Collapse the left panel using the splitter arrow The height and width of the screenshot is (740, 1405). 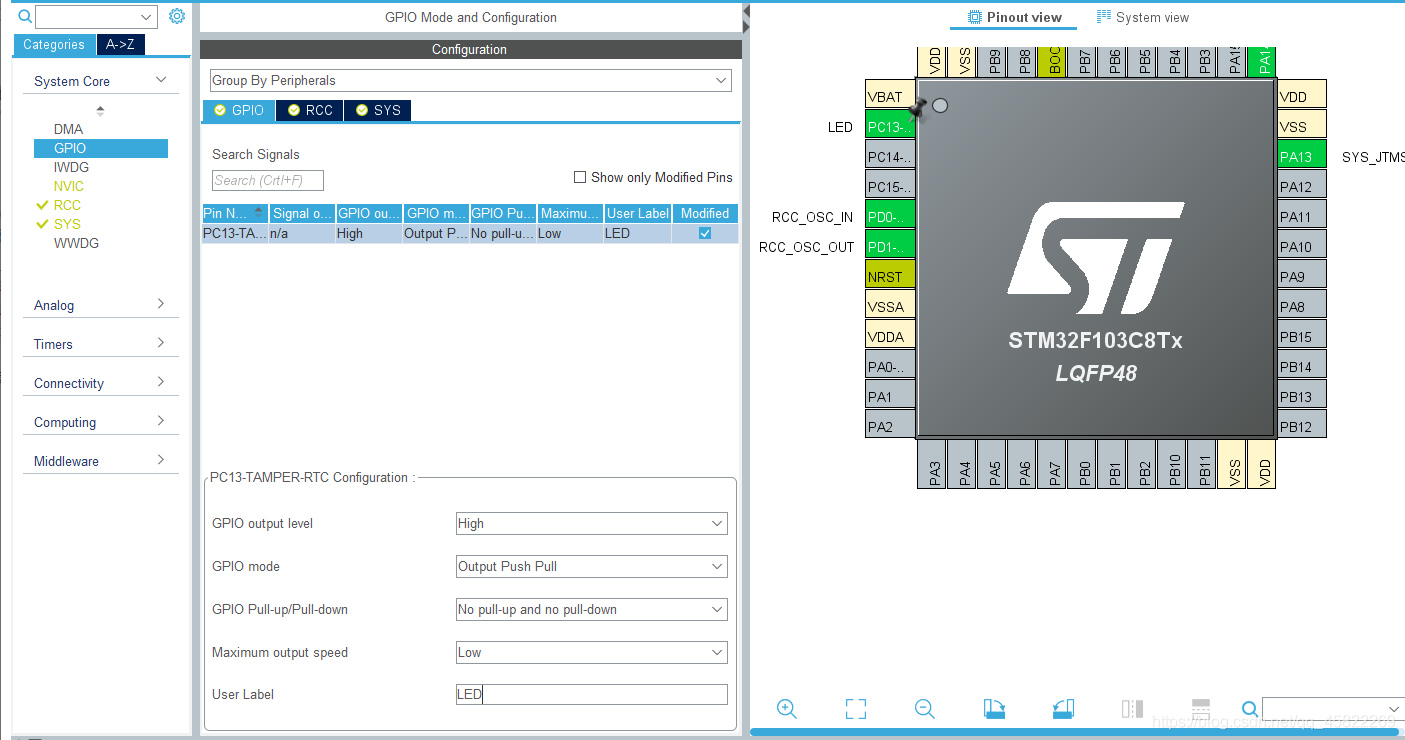click(x=746, y=12)
